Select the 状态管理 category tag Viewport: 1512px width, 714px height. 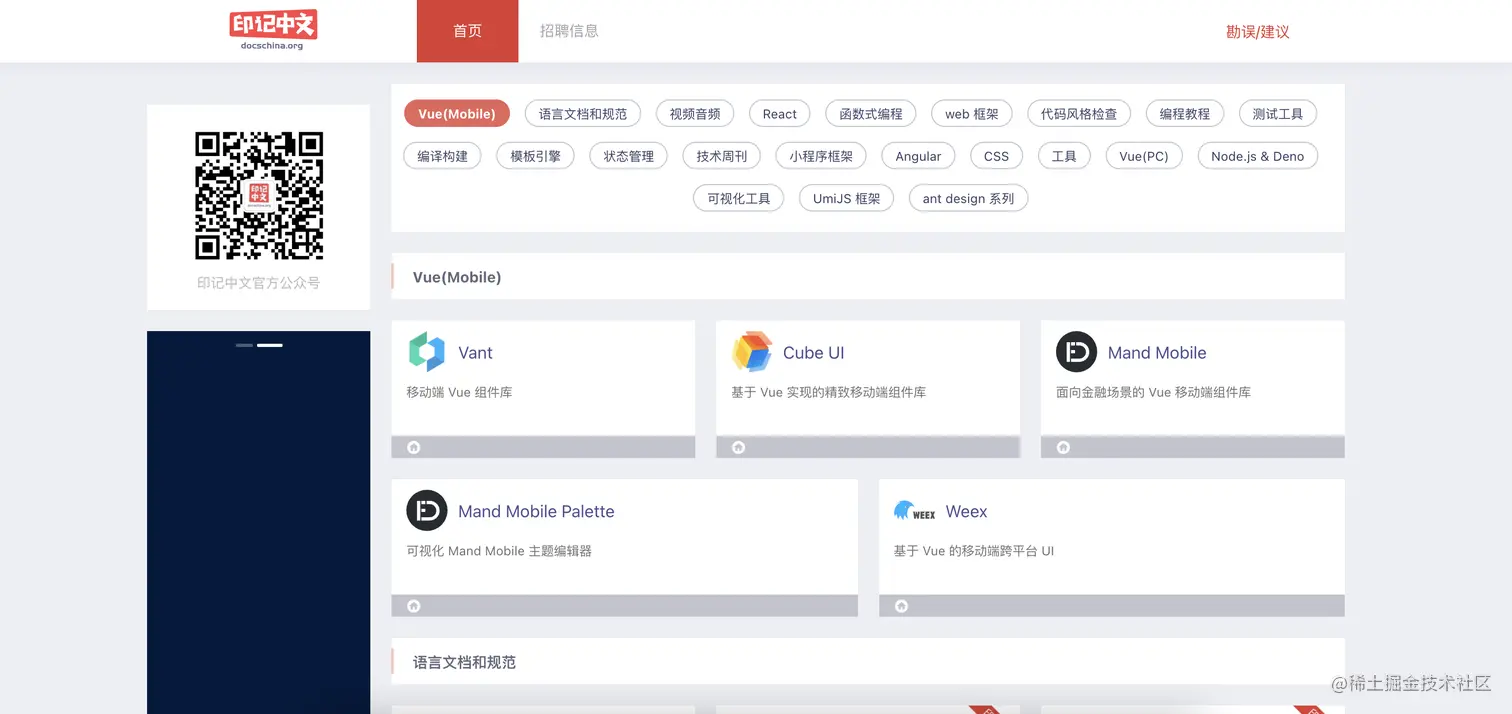click(629, 156)
